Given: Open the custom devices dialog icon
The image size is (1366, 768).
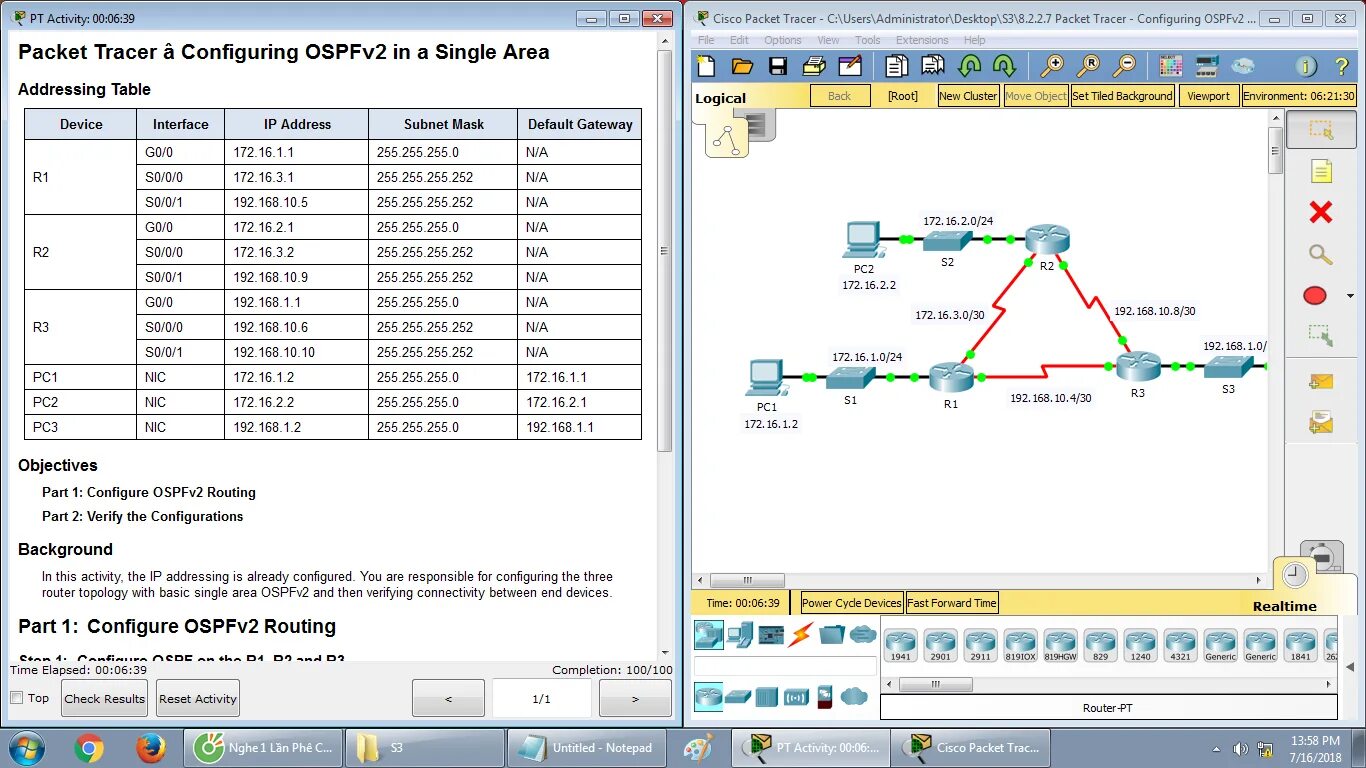Looking at the screenshot, I should (1207, 66).
